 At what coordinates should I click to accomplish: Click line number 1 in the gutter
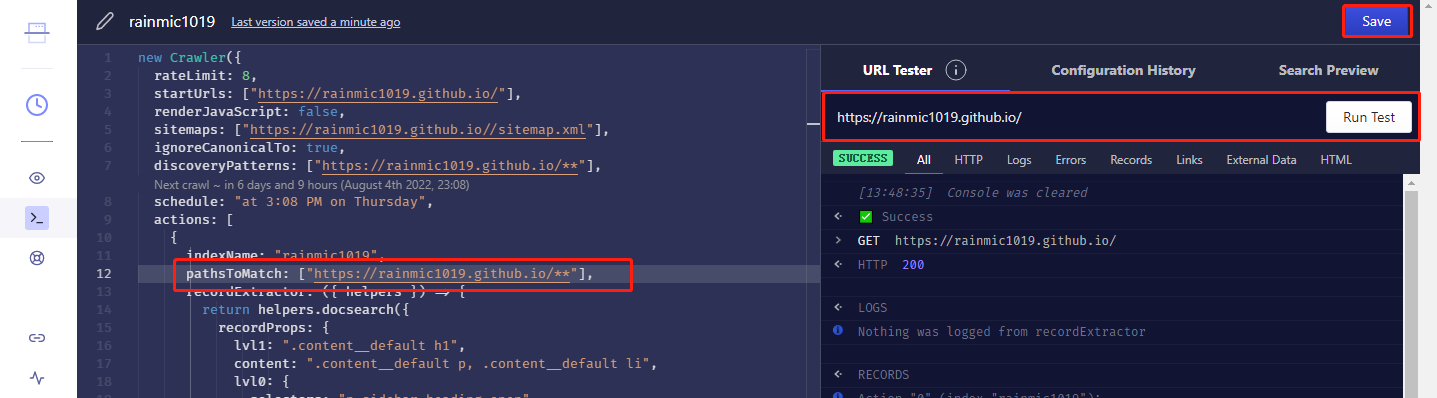coord(108,58)
